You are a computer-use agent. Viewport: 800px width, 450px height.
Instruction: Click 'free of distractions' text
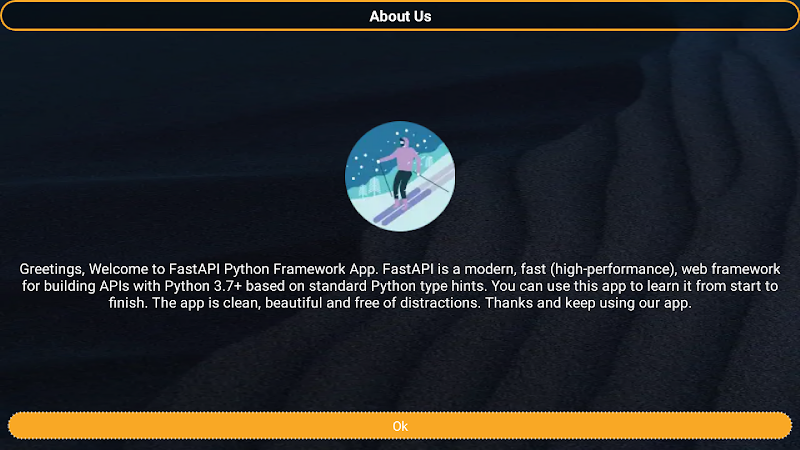click(417, 303)
